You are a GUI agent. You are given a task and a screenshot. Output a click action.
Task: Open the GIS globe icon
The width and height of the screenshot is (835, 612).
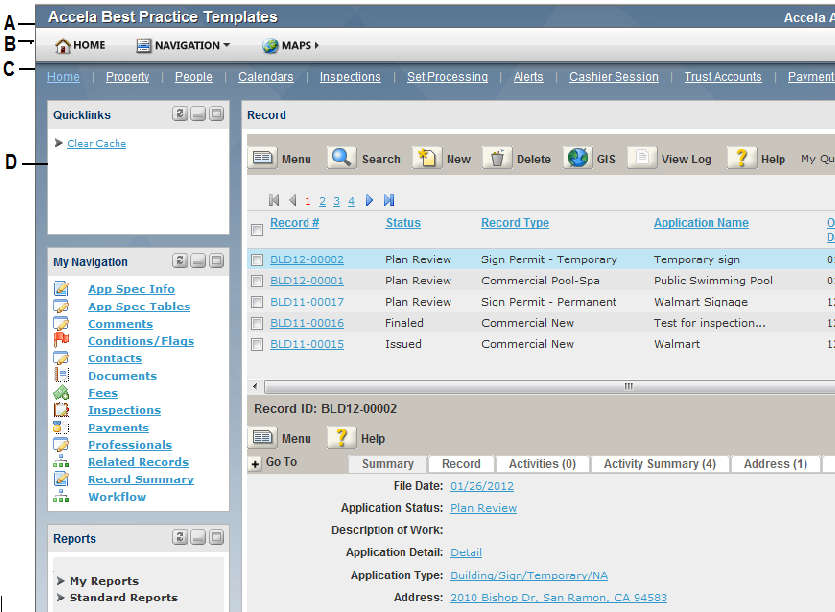[x=578, y=158]
